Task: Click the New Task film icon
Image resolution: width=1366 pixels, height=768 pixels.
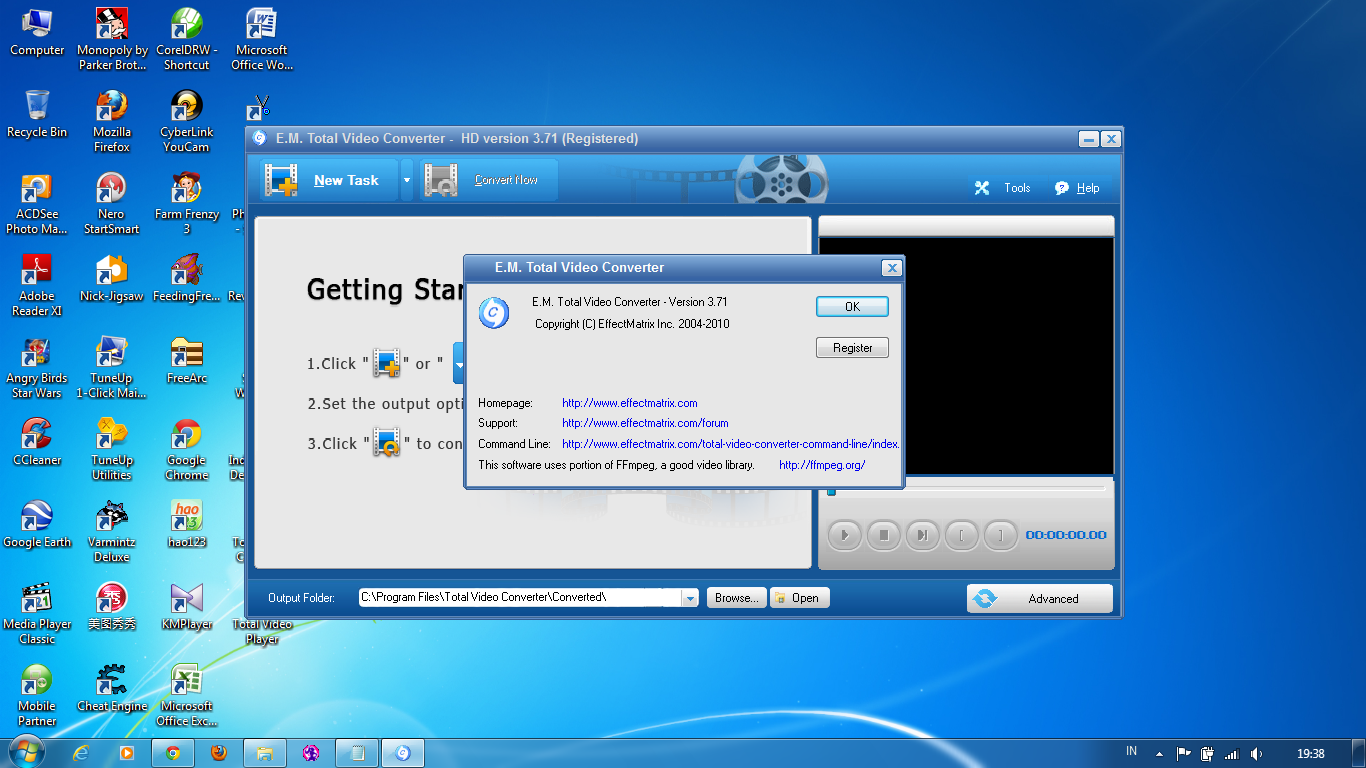Action: [281, 180]
